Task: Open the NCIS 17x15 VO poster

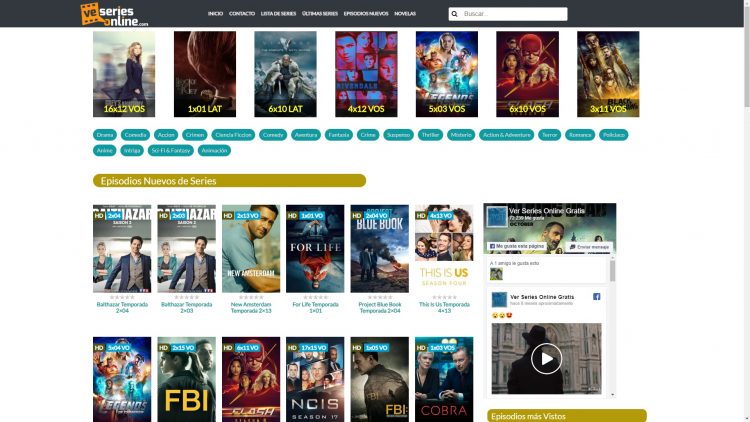Action: click(315, 379)
